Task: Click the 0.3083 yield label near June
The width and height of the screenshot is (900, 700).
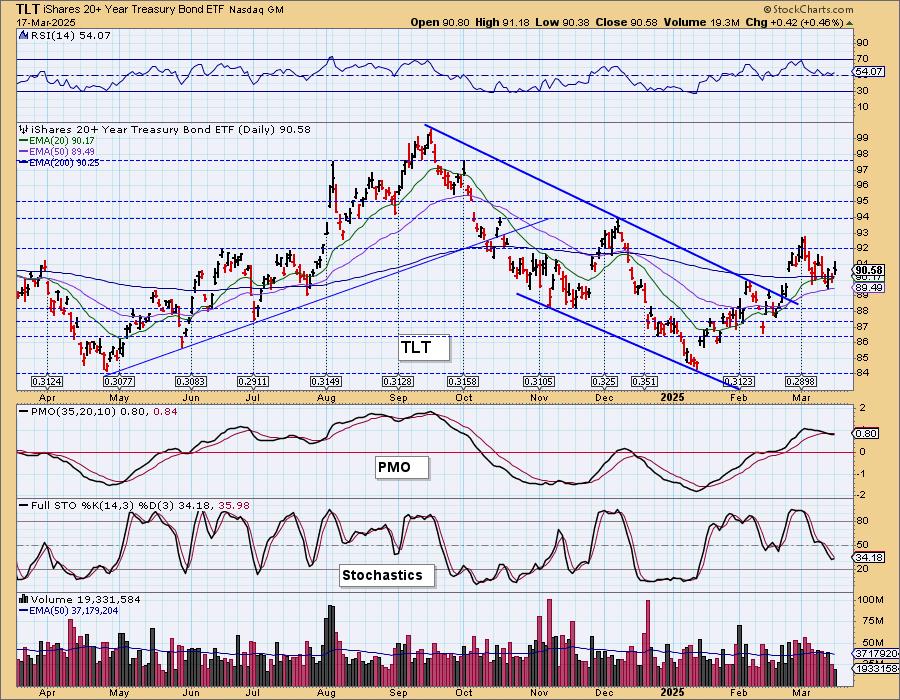Action: tap(190, 382)
